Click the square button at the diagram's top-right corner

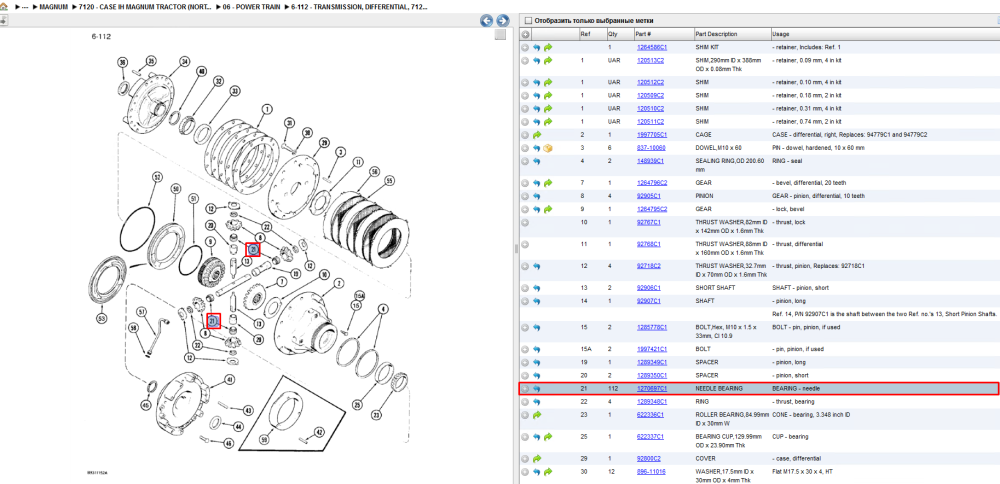[x=501, y=34]
